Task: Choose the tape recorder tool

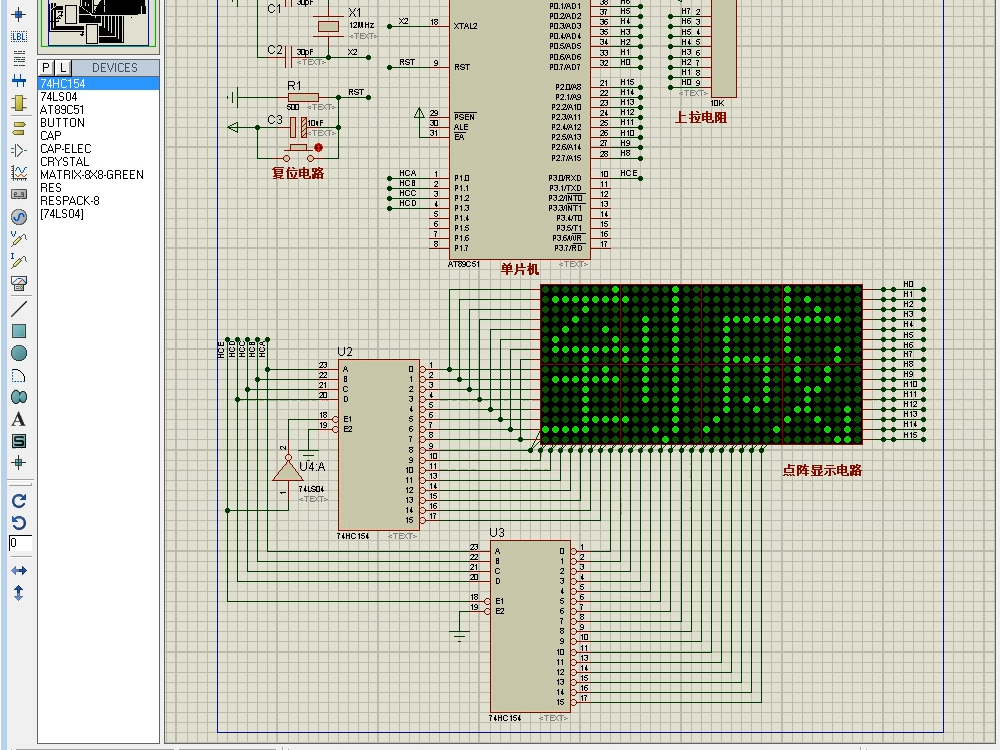Action: pyautogui.click(x=19, y=194)
